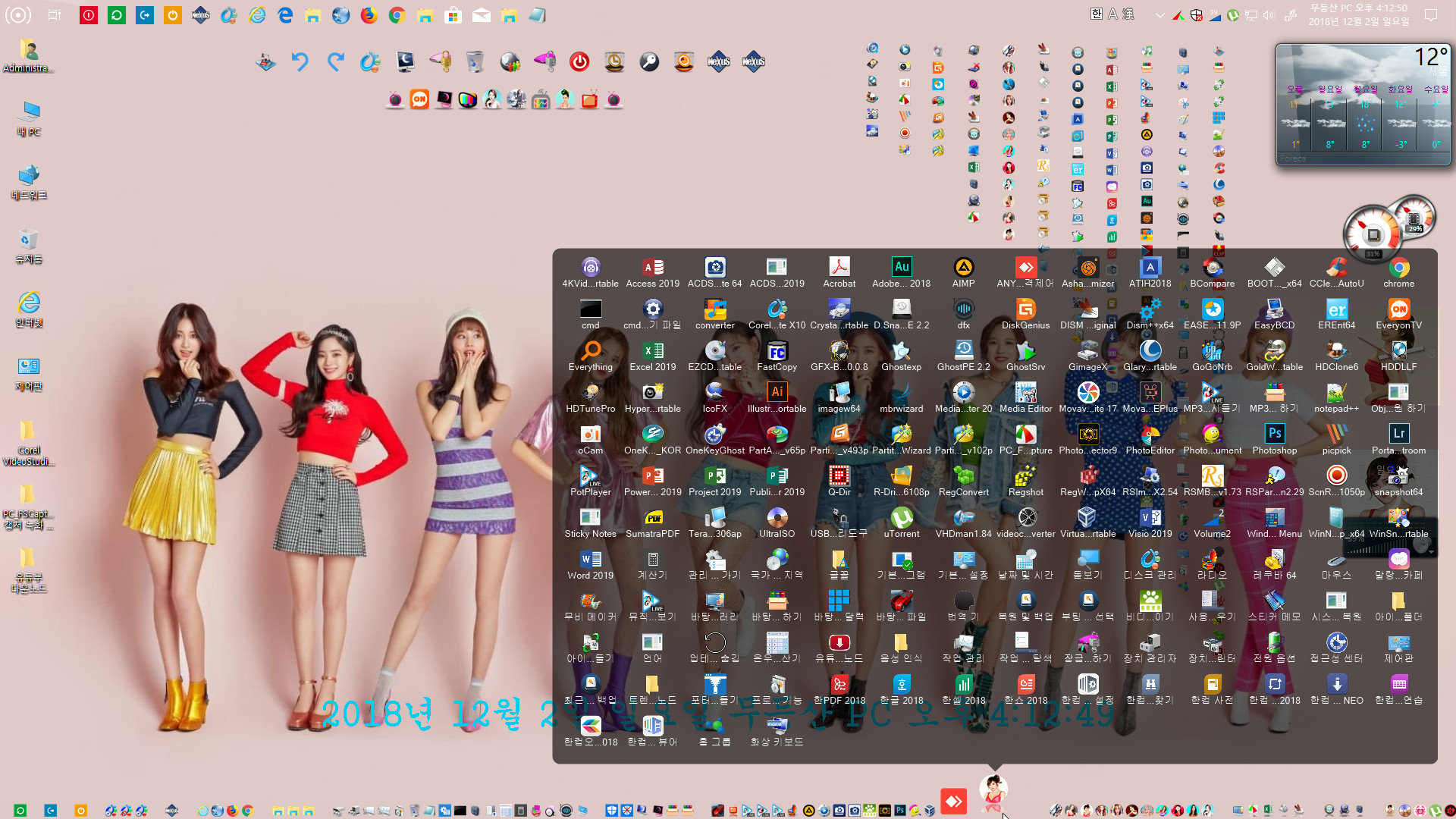Open the Microsoft Store top bar icon
Image resolution: width=1456 pixels, height=819 pixels.
pos(453,15)
